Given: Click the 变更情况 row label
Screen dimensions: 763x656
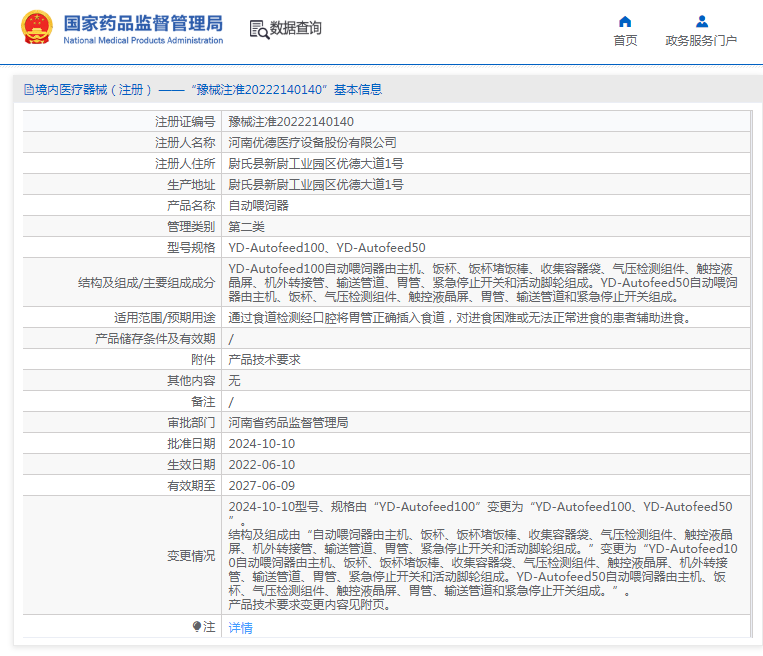Looking at the screenshot, I should pos(191,555).
